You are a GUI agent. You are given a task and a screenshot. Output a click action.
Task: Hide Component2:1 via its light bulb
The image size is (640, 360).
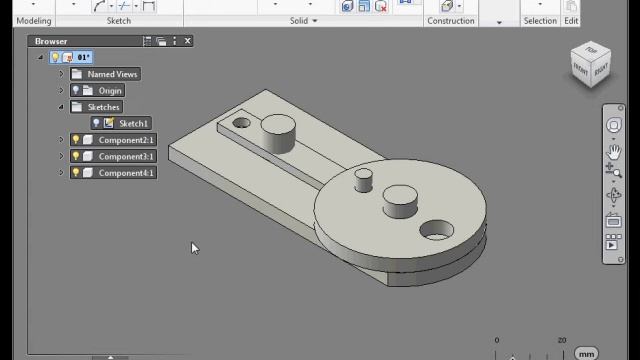pyautogui.click(x=76, y=140)
